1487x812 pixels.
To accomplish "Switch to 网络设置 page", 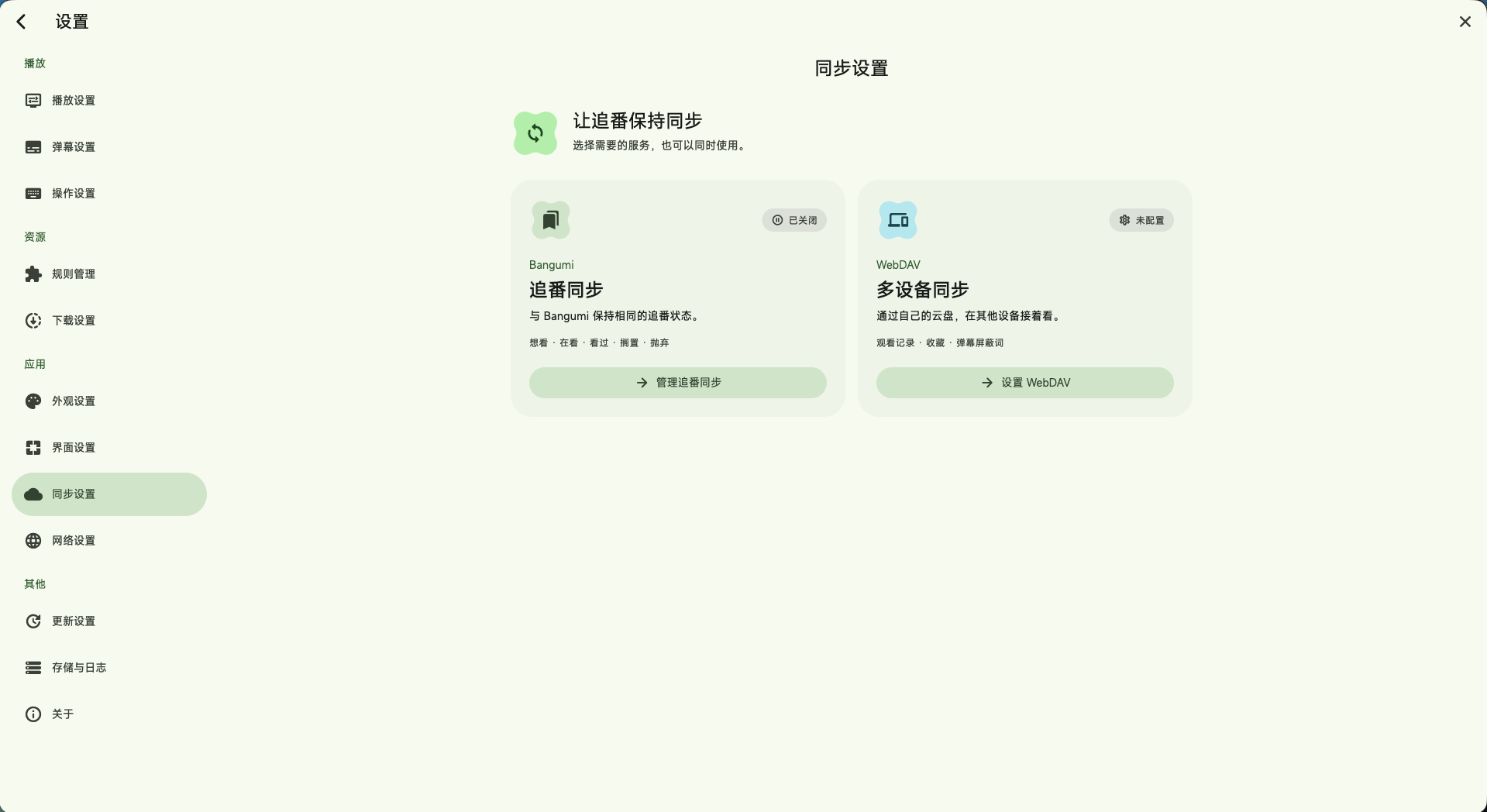I will tap(109, 541).
